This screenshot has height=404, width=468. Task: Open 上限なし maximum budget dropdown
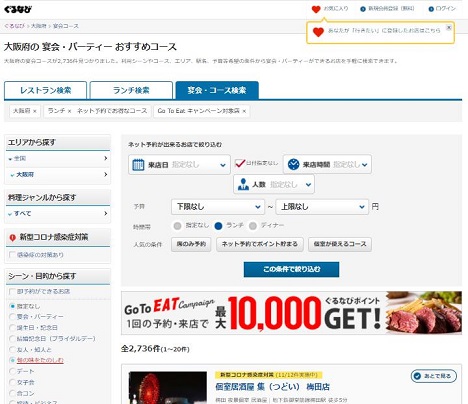(x=322, y=207)
